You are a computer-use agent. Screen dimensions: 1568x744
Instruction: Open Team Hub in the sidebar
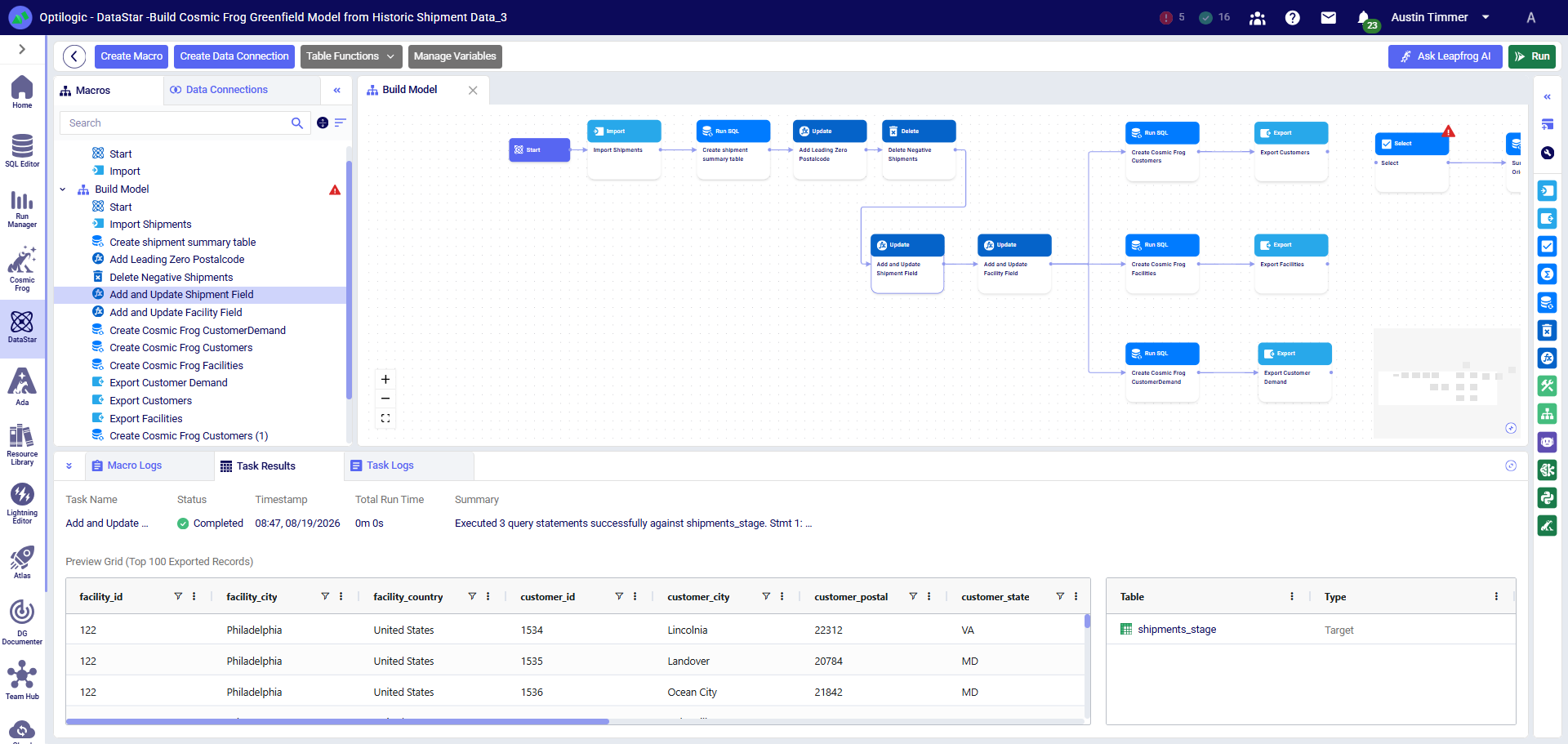click(22, 681)
